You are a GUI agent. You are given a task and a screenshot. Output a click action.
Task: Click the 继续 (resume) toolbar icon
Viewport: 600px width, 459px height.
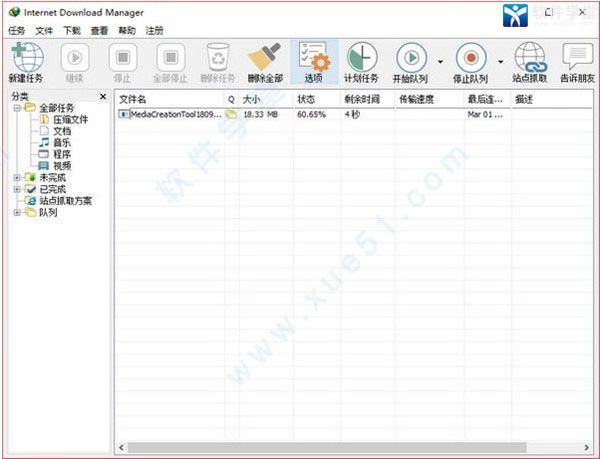click(x=75, y=57)
